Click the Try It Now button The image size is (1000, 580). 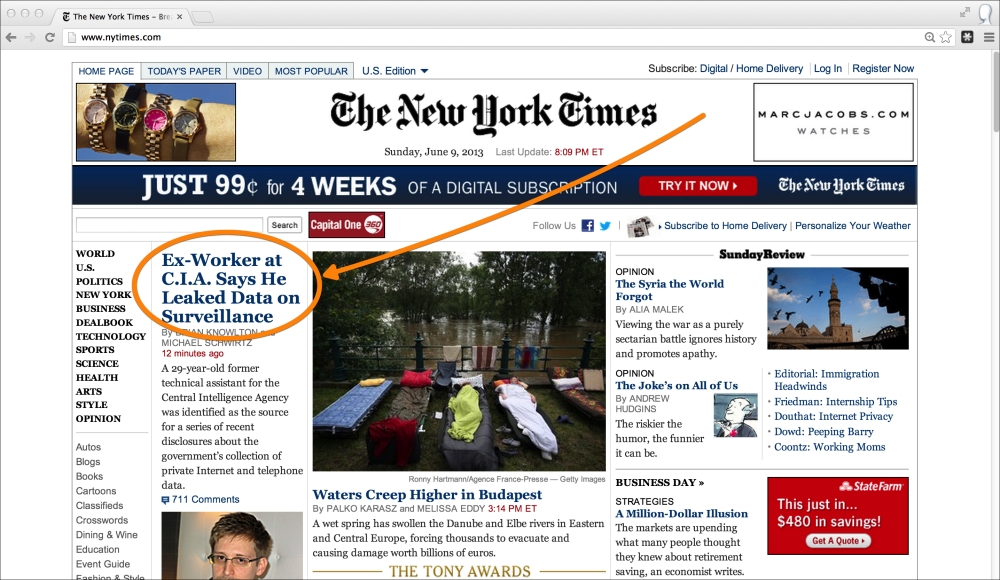tap(698, 186)
